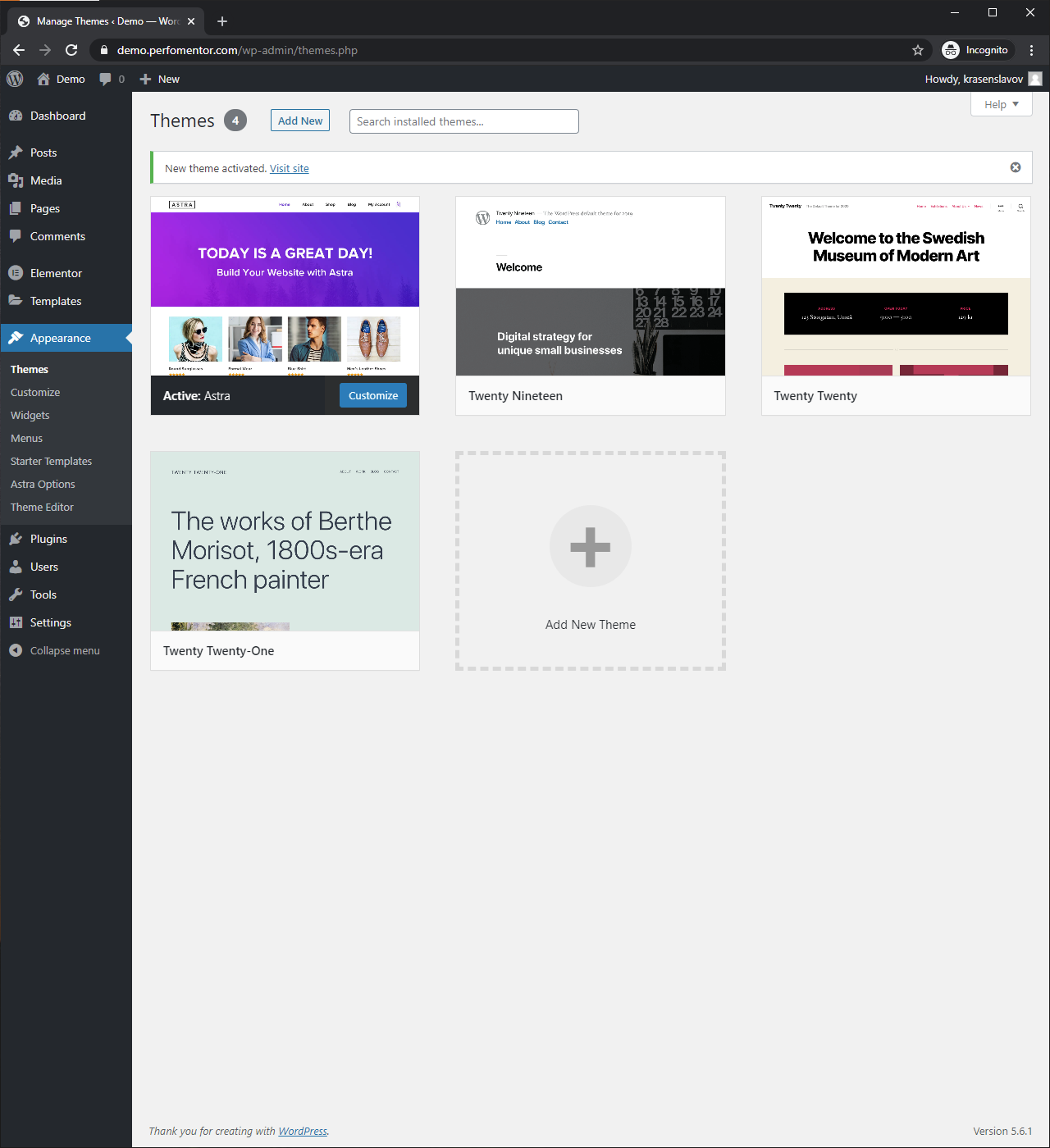Open the Twenty Twenty-One theme preview
This screenshot has width=1050, height=1148.
click(x=285, y=541)
